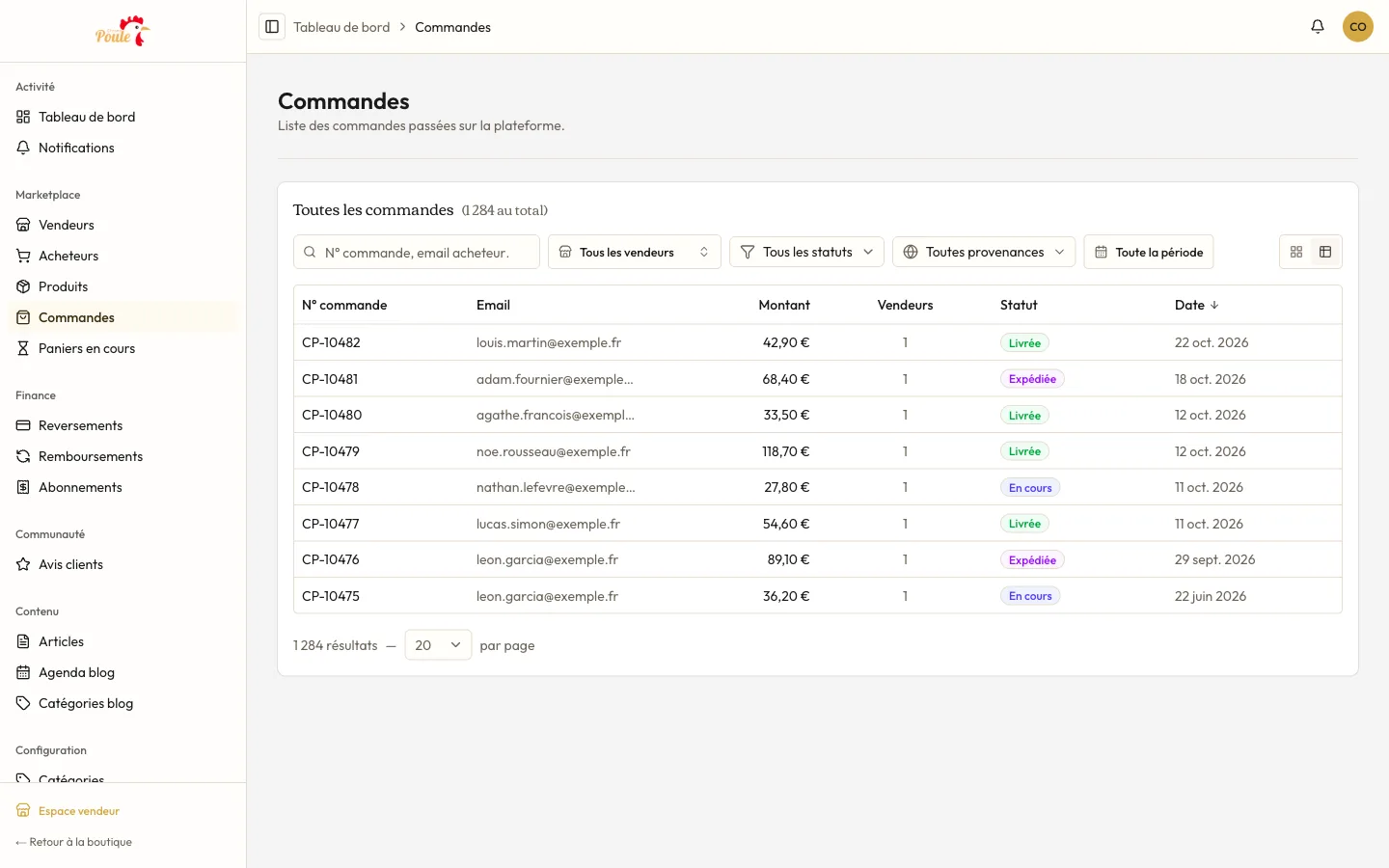Click date 22 juin 2026
The image size is (1389, 868).
1211,596
